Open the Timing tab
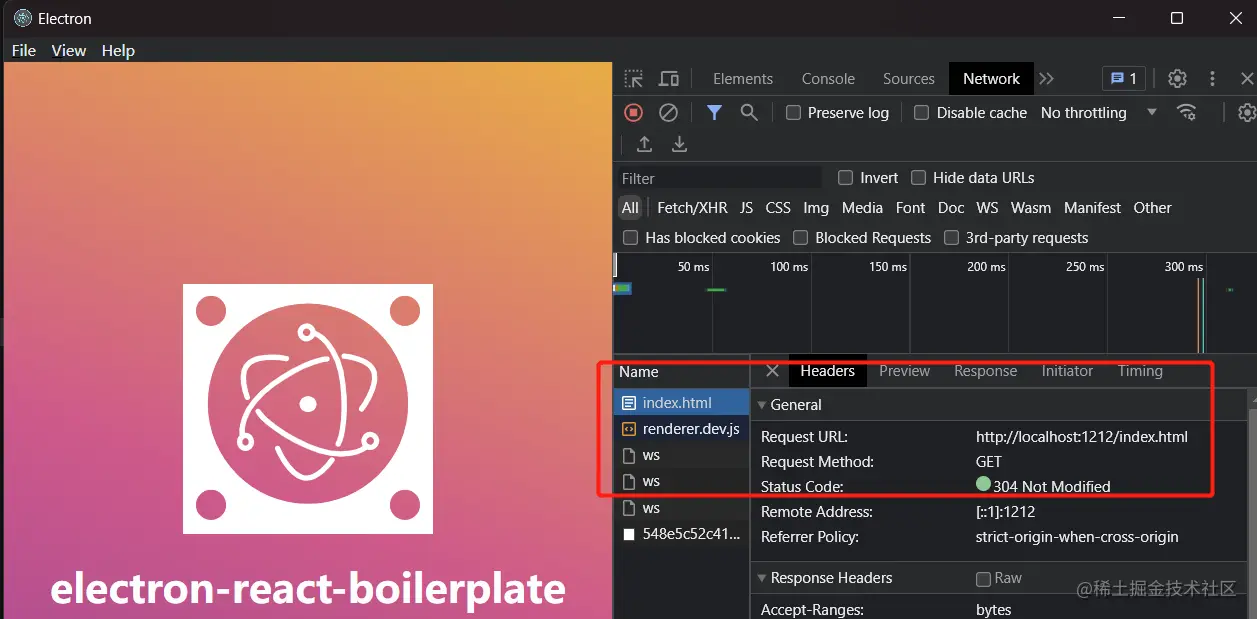The width and height of the screenshot is (1257, 619). (1140, 371)
